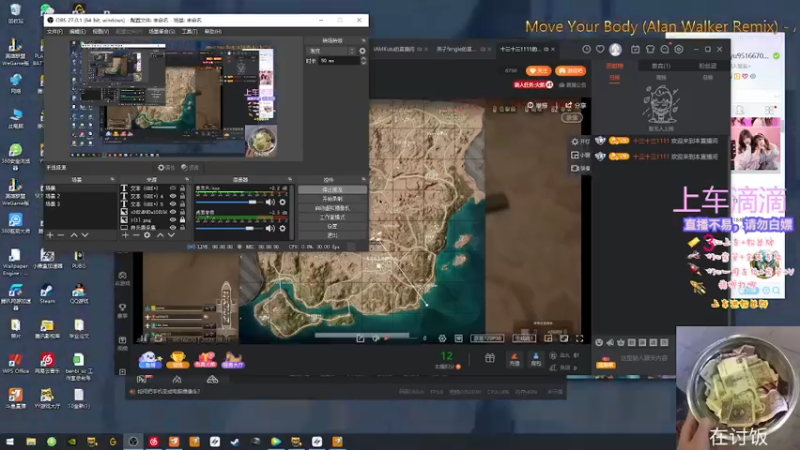Toggle 开灯 lights switch beside the player

[x=580, y=141]
